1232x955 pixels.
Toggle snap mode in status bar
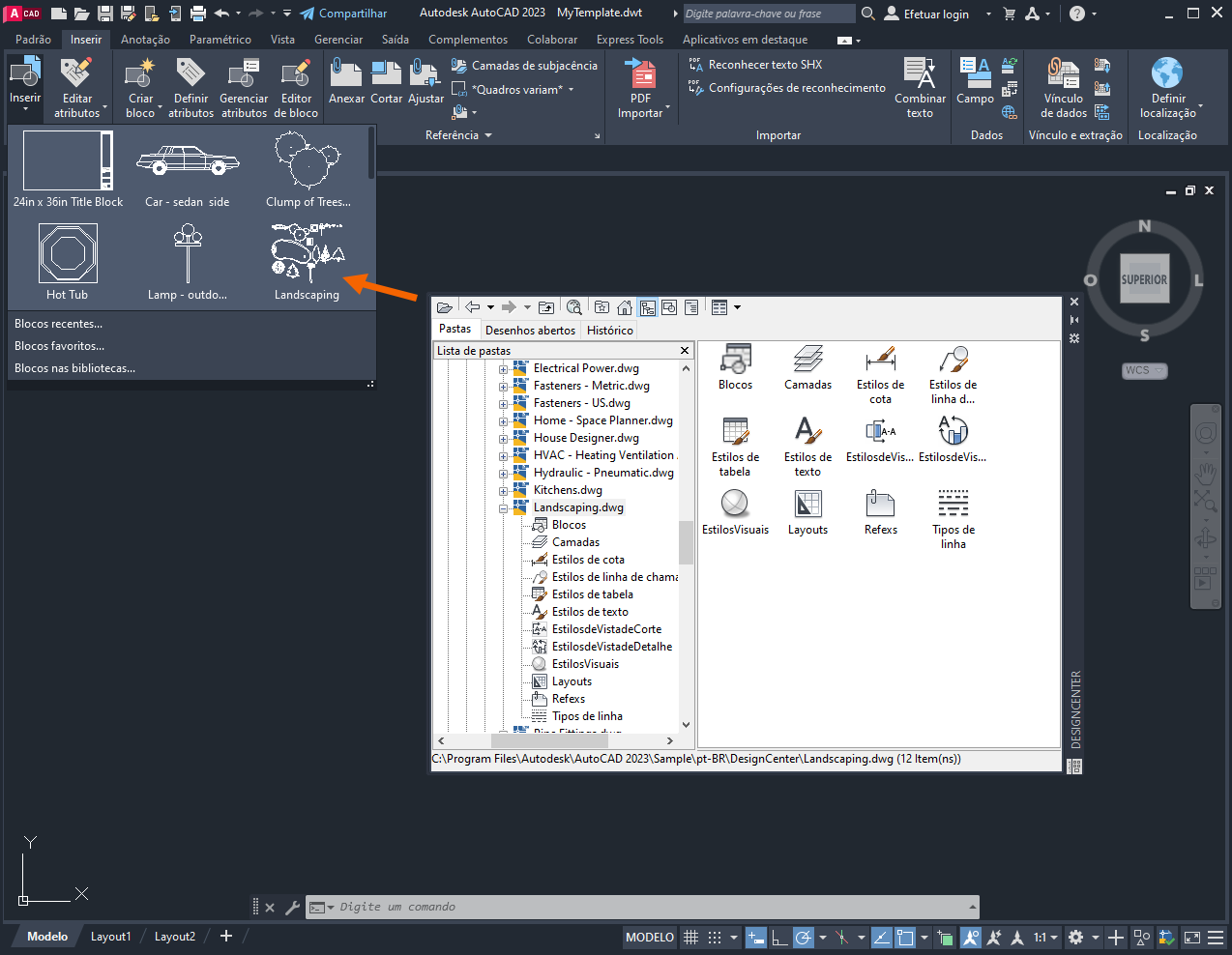(x=715, y=938)
